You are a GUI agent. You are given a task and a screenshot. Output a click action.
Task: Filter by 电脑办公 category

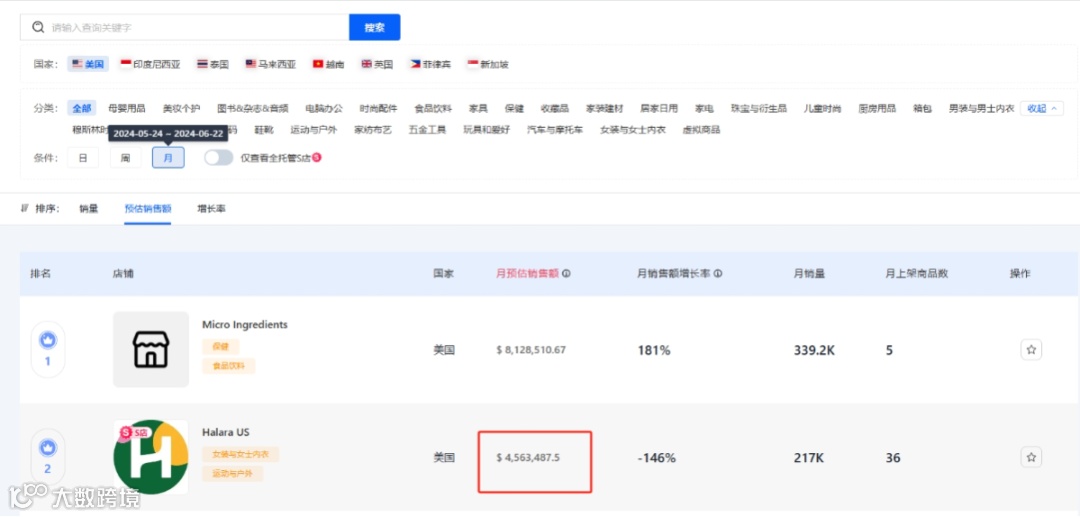pos(324,108)
